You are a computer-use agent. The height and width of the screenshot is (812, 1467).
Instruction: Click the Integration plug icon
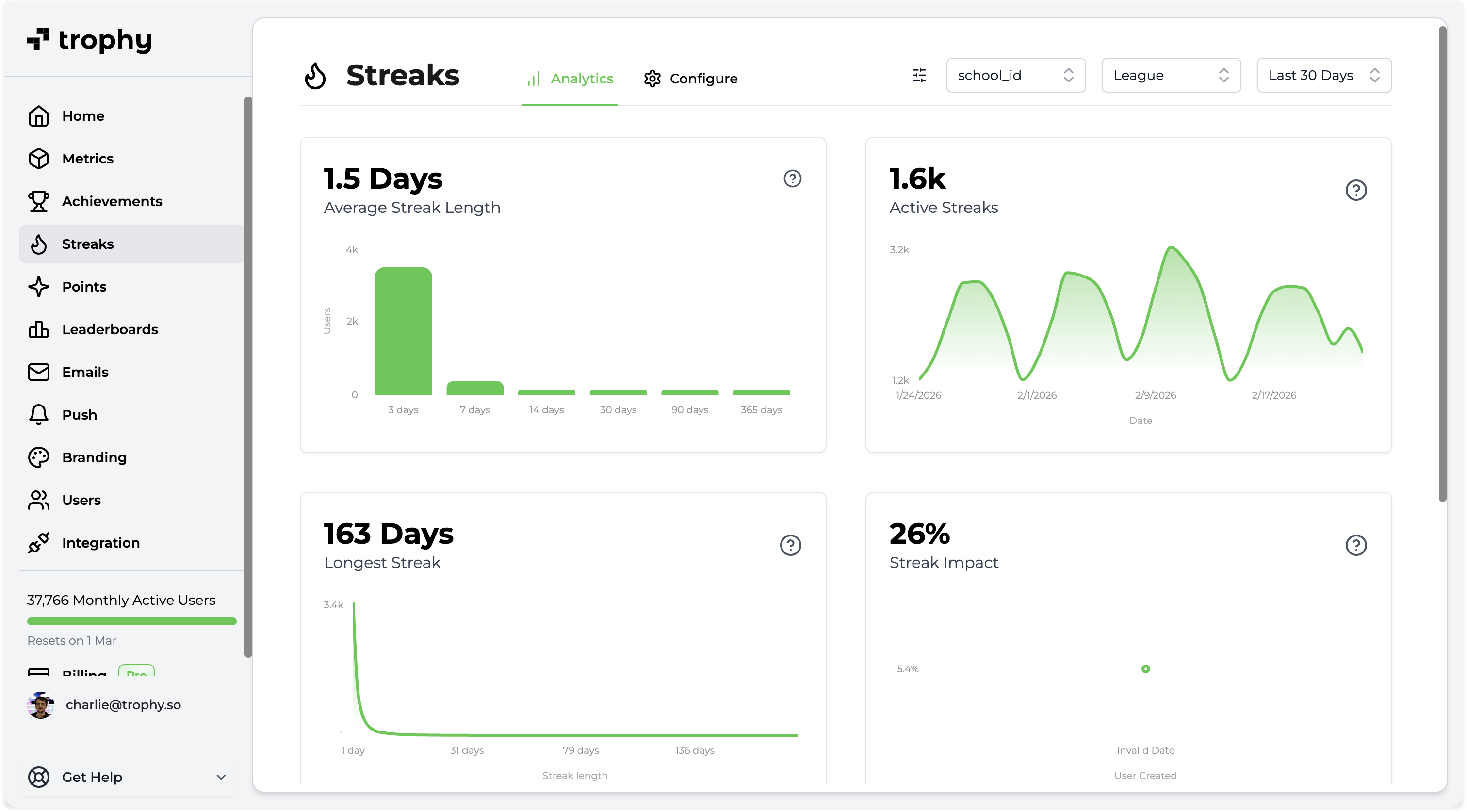(x=39, y=543)
